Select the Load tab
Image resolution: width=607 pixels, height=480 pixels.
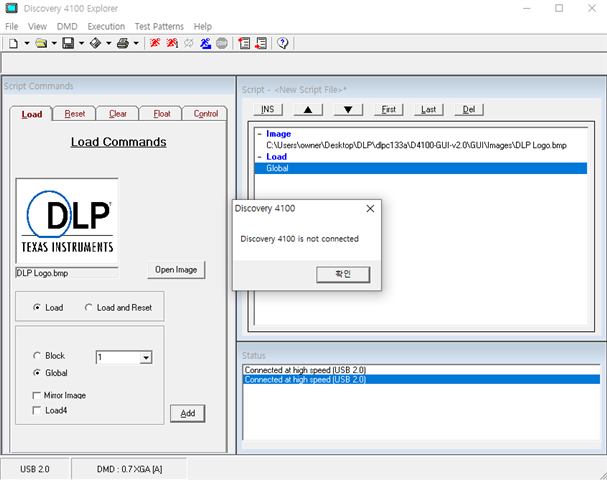(32, 114)
